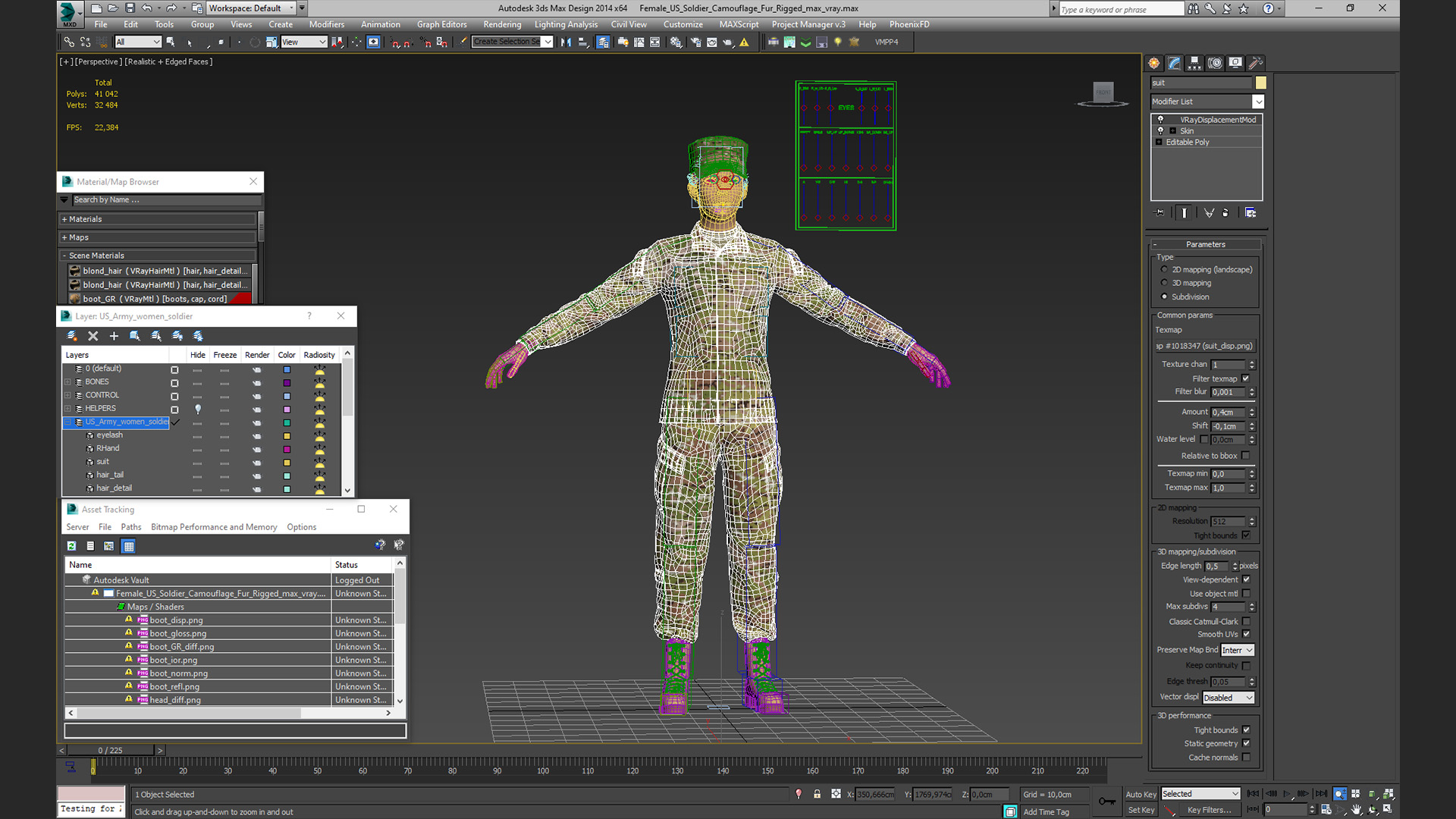The image size is (1456, 819).
Task: Open the Modifiers menu
Action: (x=327, y=24)
